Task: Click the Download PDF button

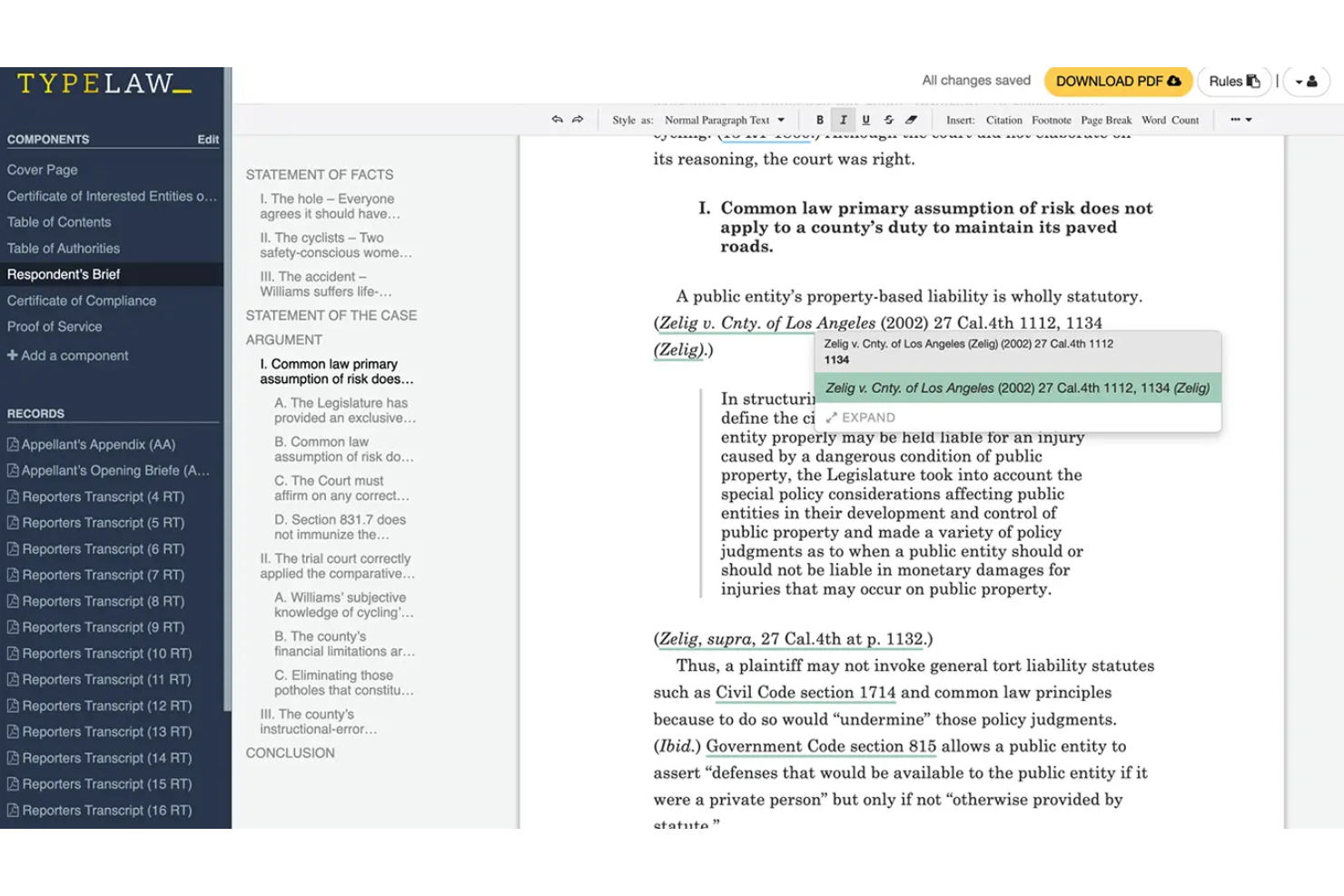Action: 1118,81
